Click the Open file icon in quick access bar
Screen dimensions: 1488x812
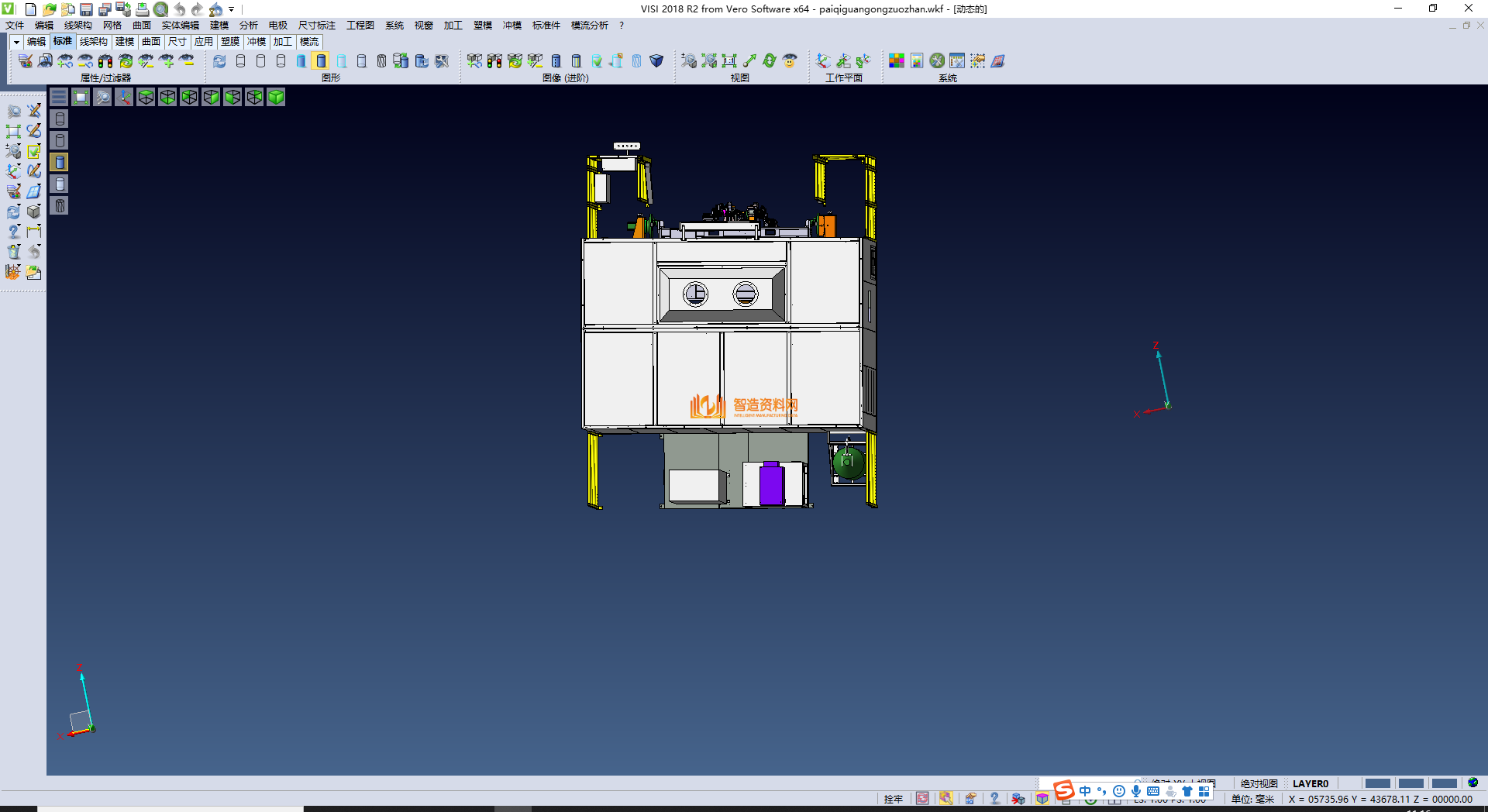click(x=49, y=9)
